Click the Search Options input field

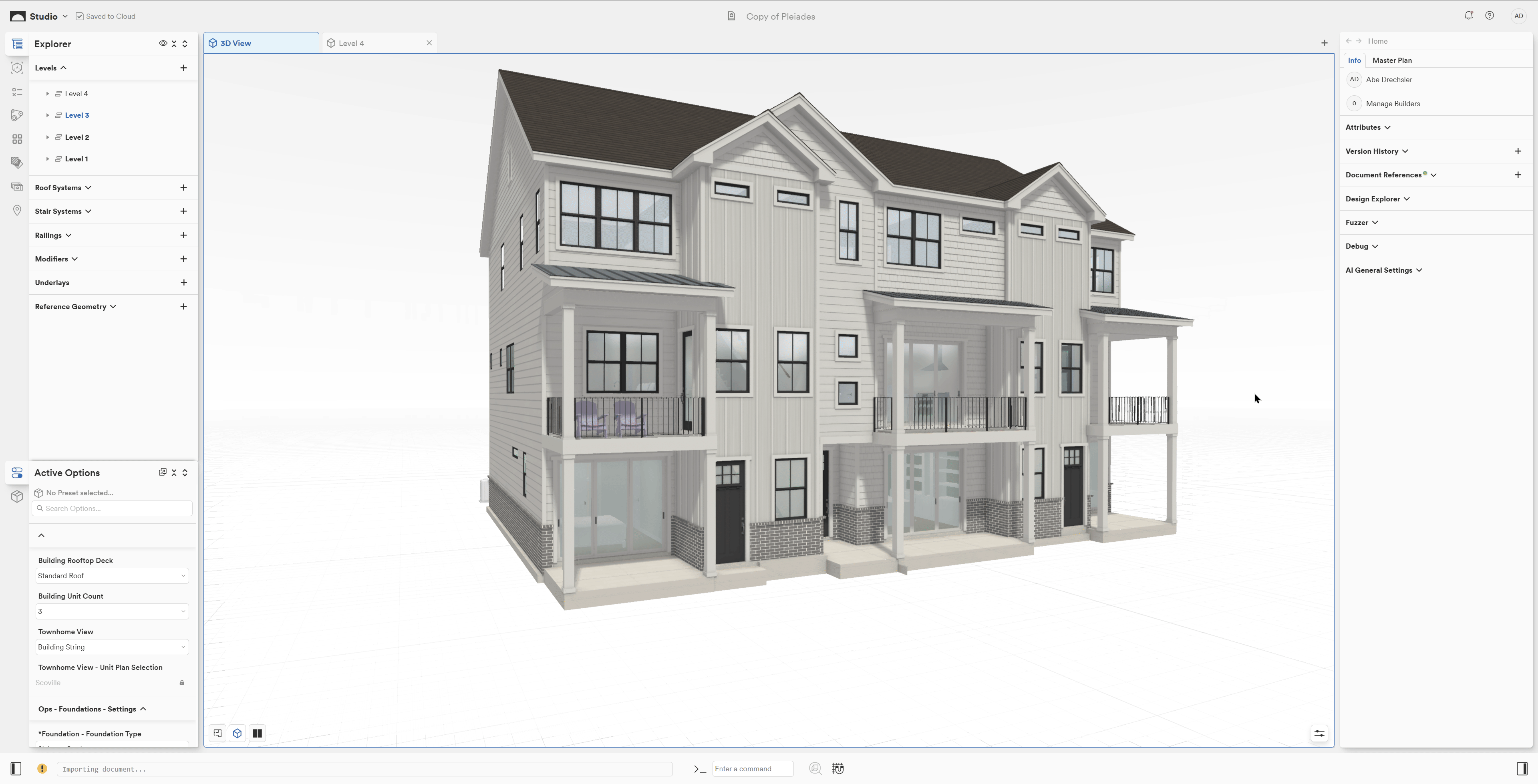point(112,508)
